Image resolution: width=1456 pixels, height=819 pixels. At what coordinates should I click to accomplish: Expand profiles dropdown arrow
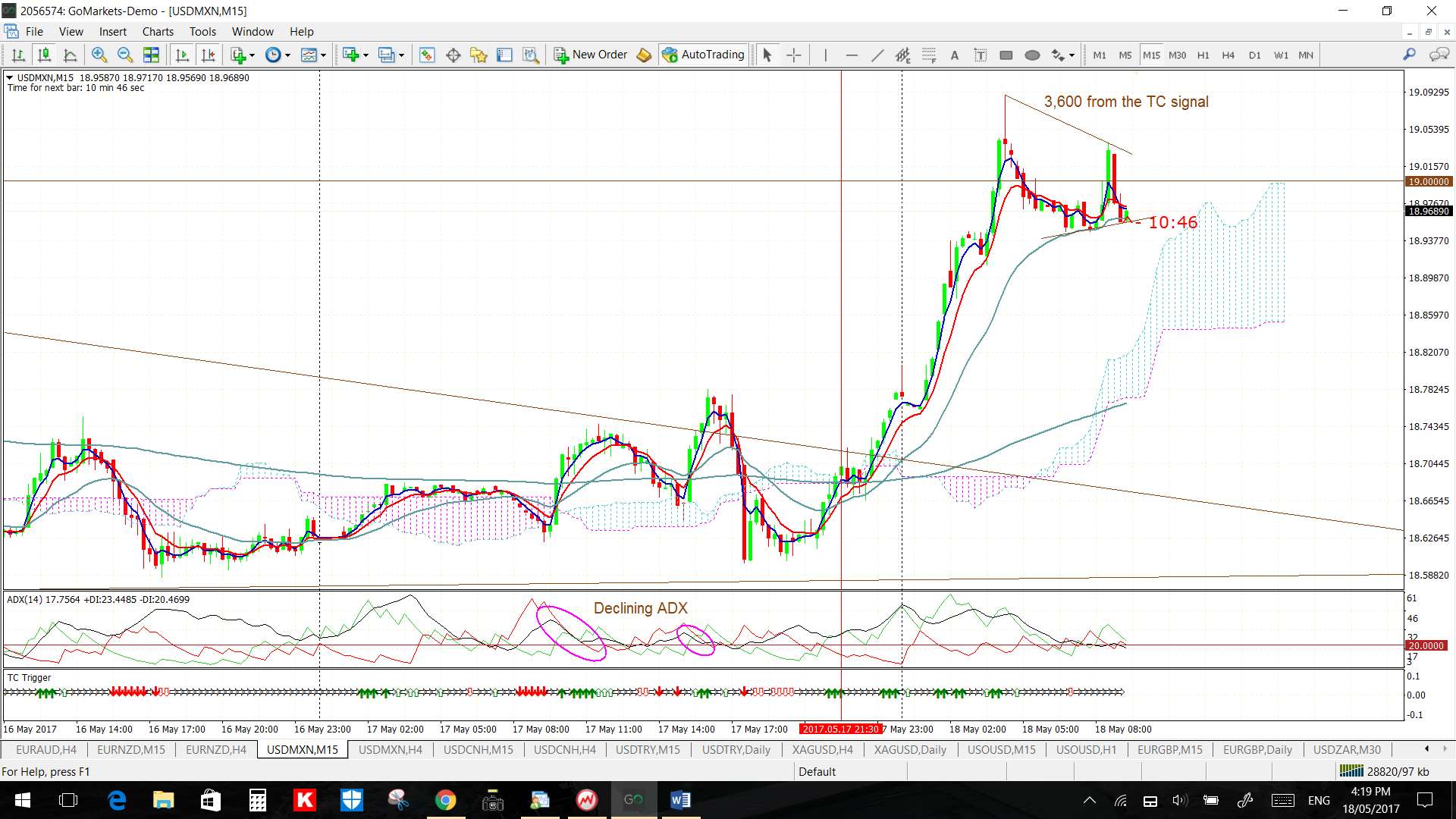coord(401,55)
